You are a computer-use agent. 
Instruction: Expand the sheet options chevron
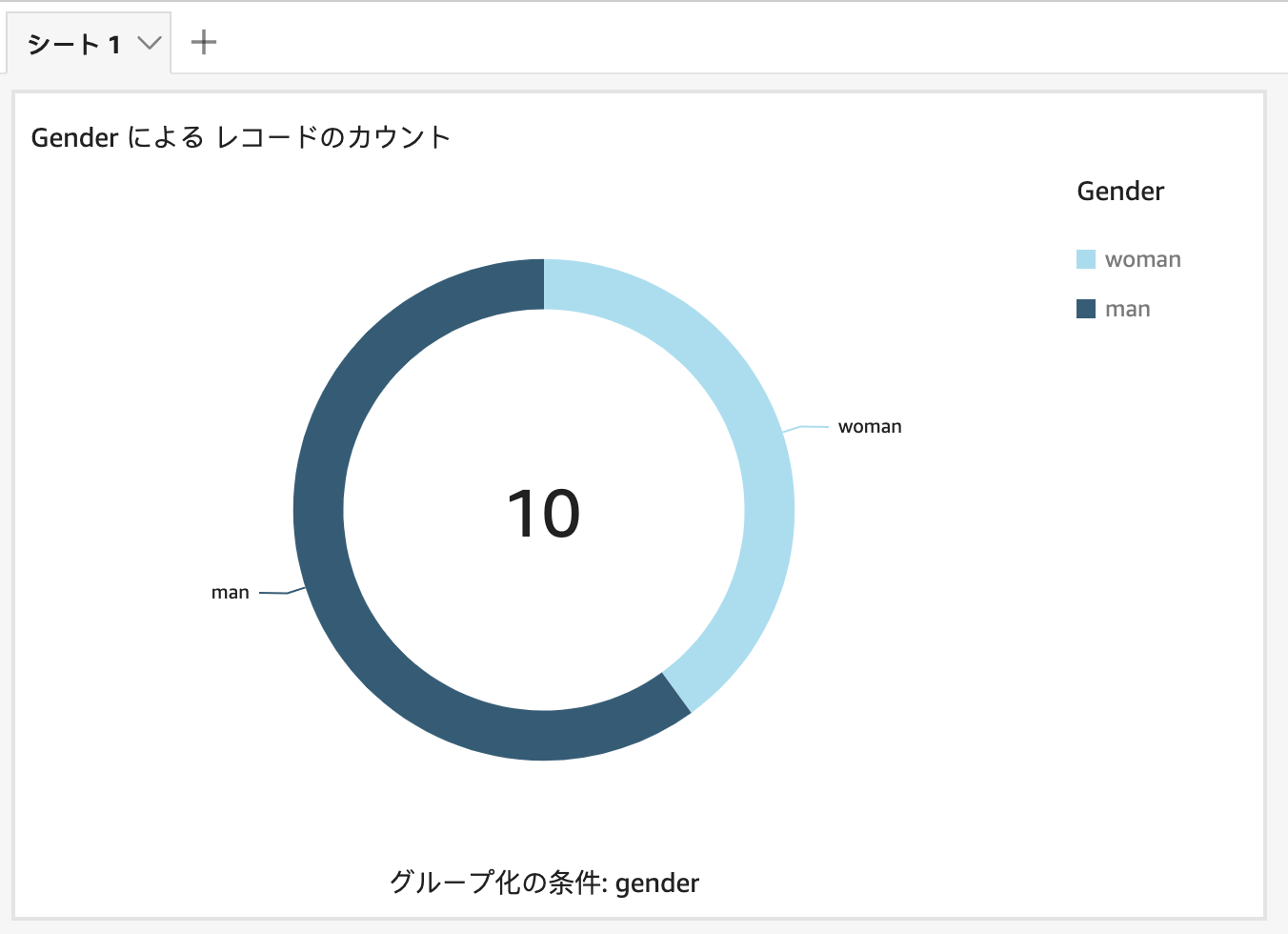(149, 42)
